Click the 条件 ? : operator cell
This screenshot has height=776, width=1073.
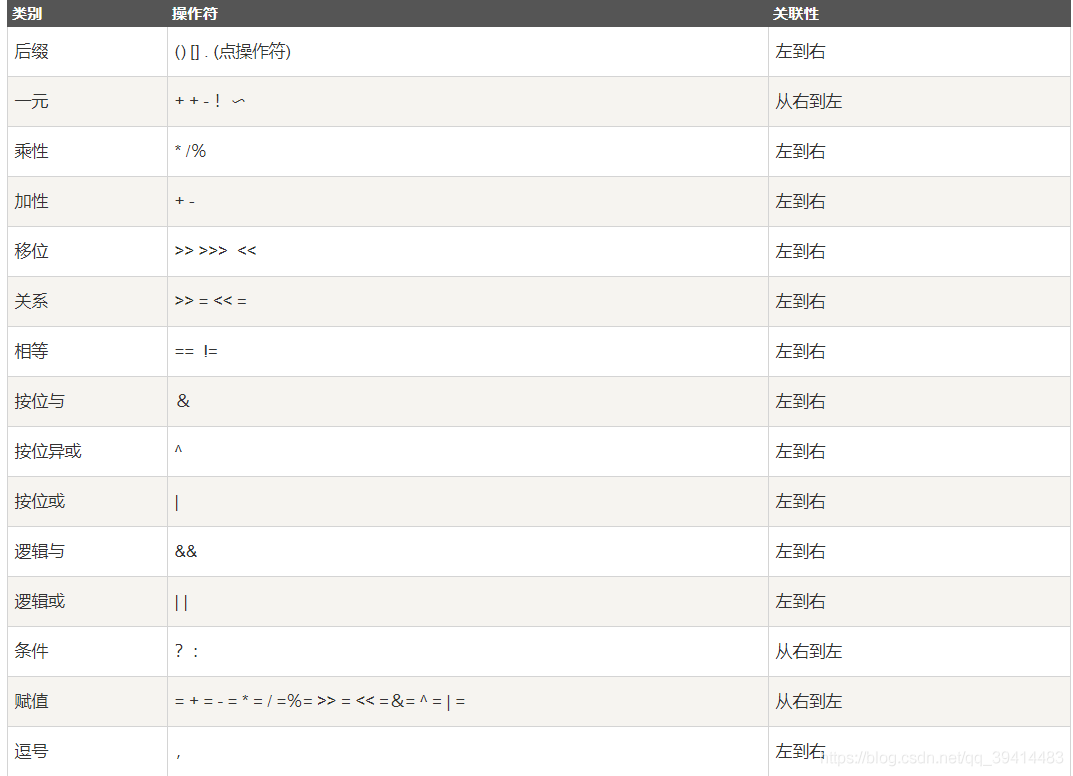(468, 651)
